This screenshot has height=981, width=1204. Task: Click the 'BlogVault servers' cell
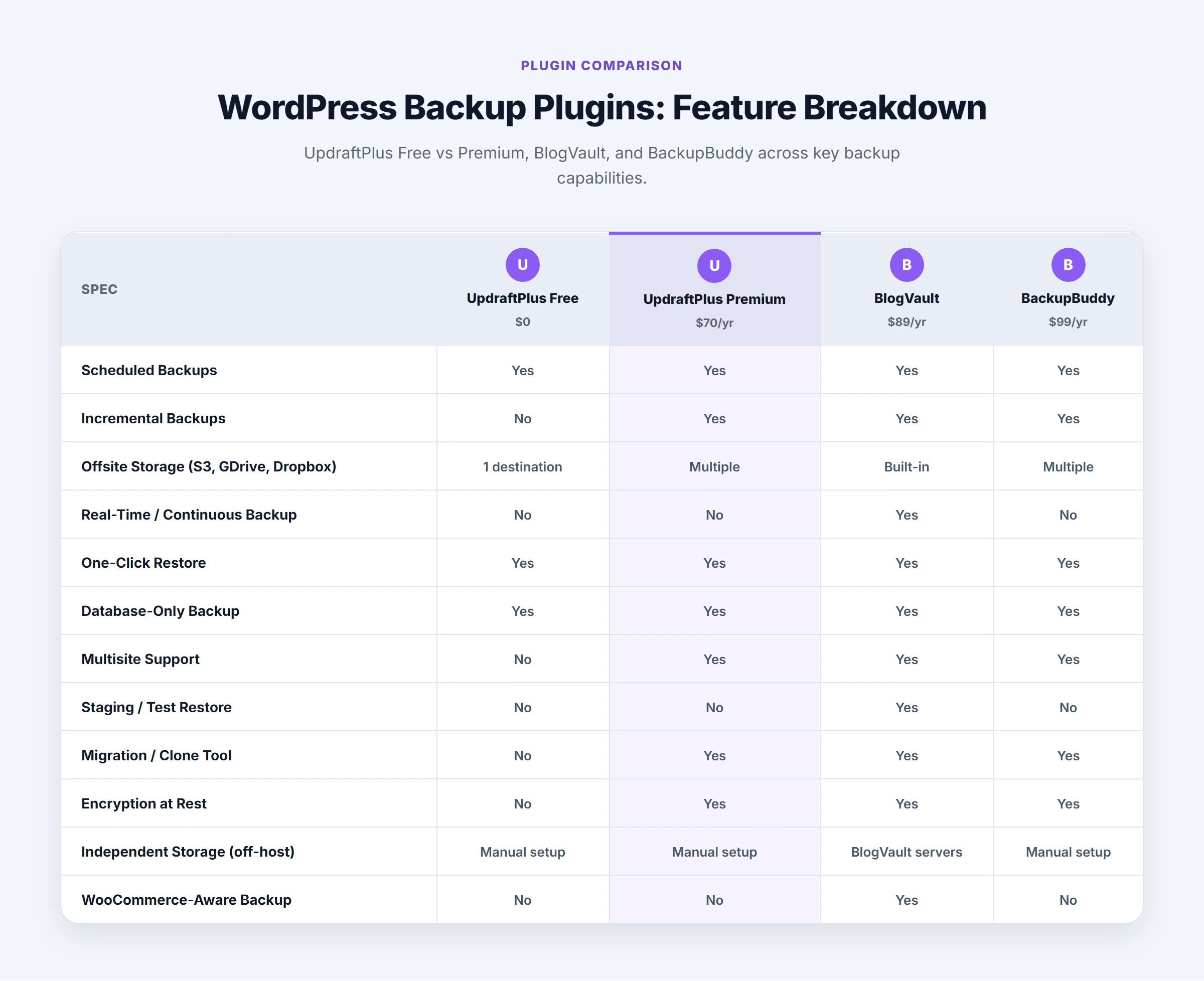coord(907,852)
